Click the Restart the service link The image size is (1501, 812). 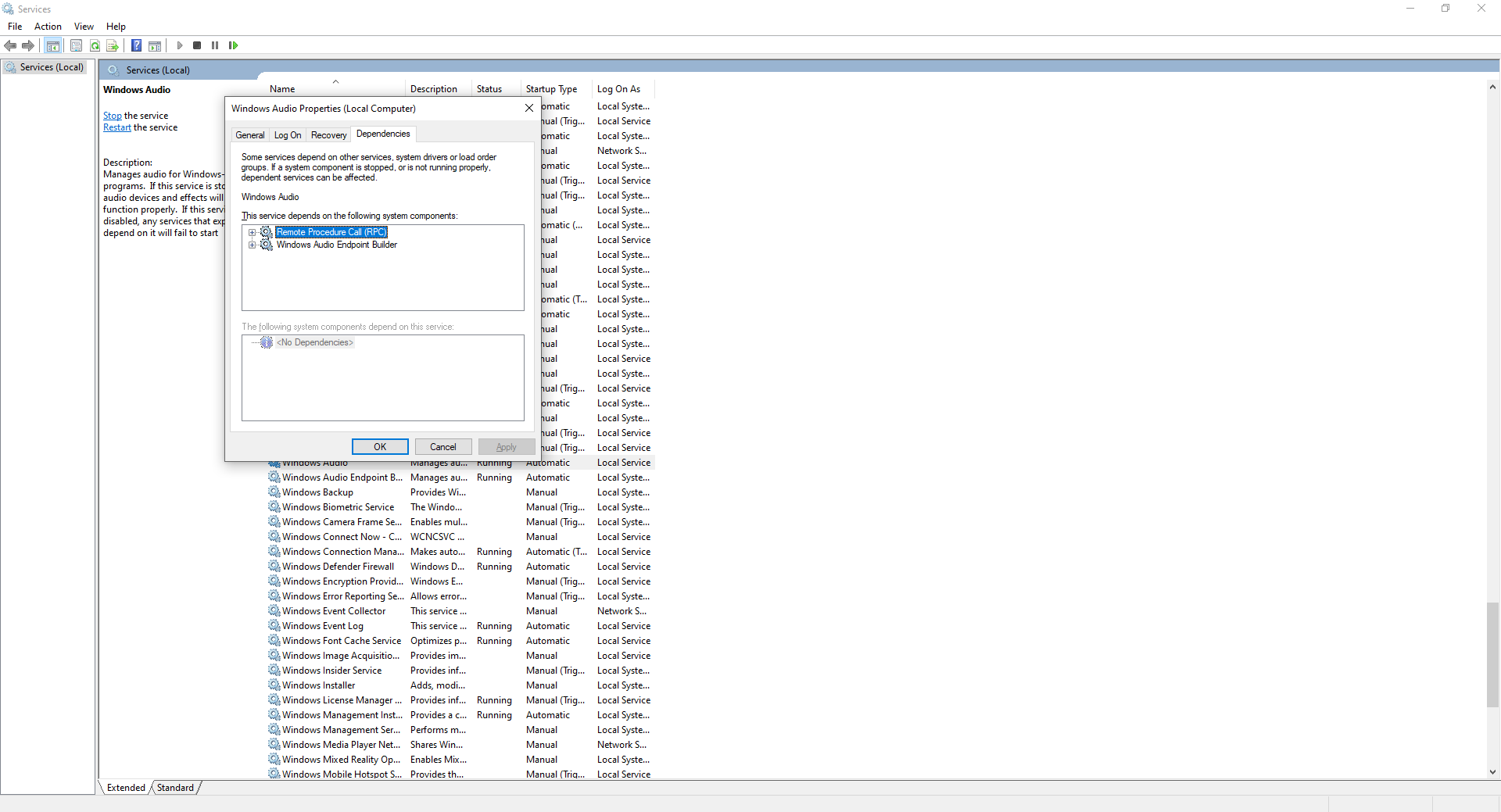point(117,127)
